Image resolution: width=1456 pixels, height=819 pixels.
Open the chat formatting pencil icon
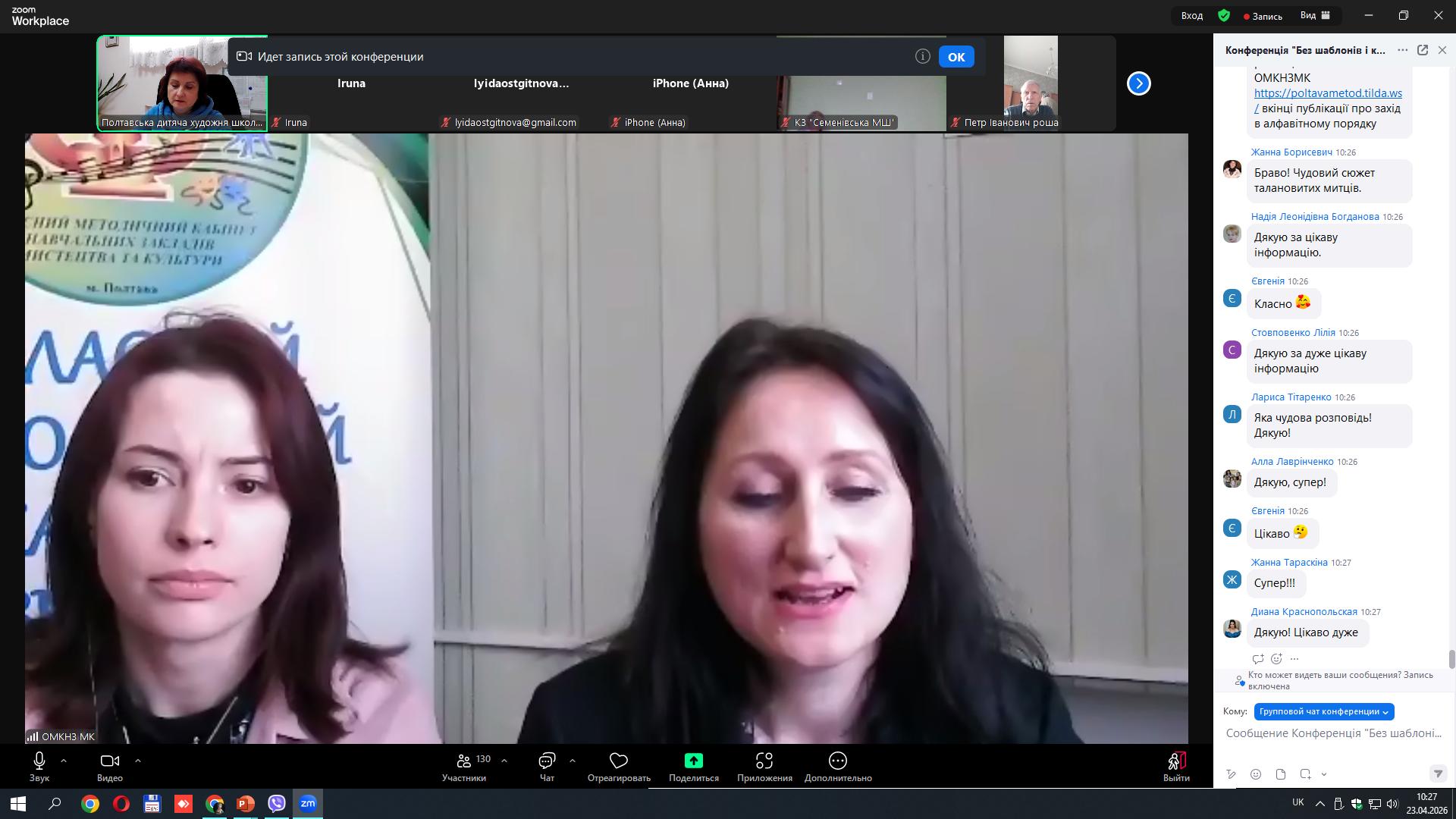click(1231, 774)
